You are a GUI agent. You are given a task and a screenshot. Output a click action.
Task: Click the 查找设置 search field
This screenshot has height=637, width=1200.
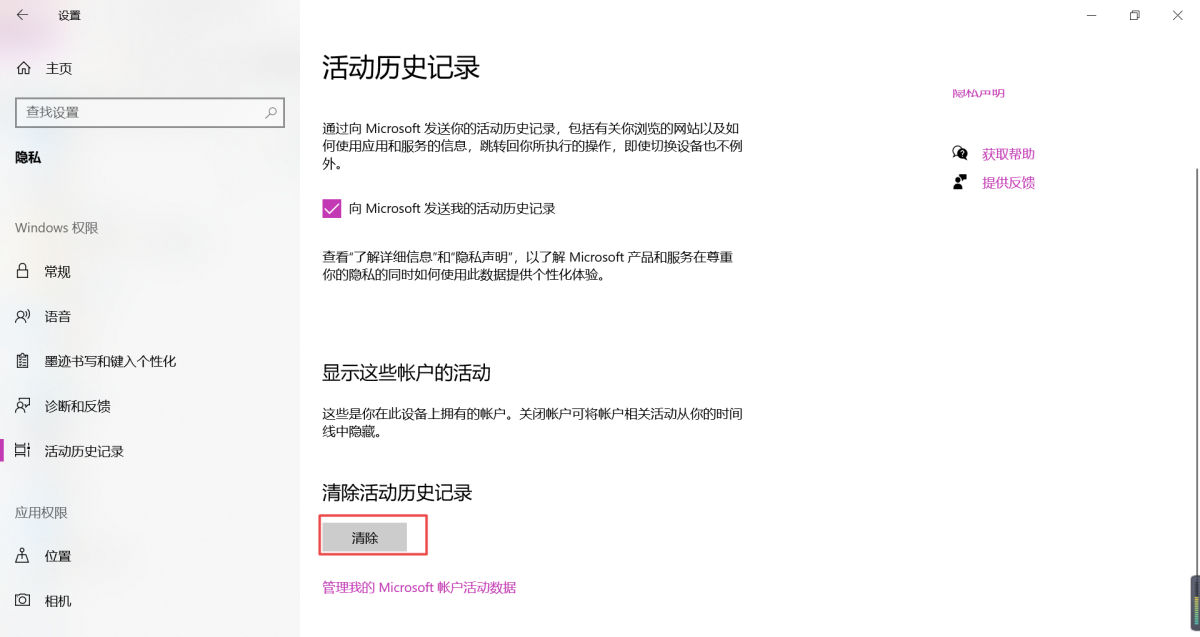150,112
